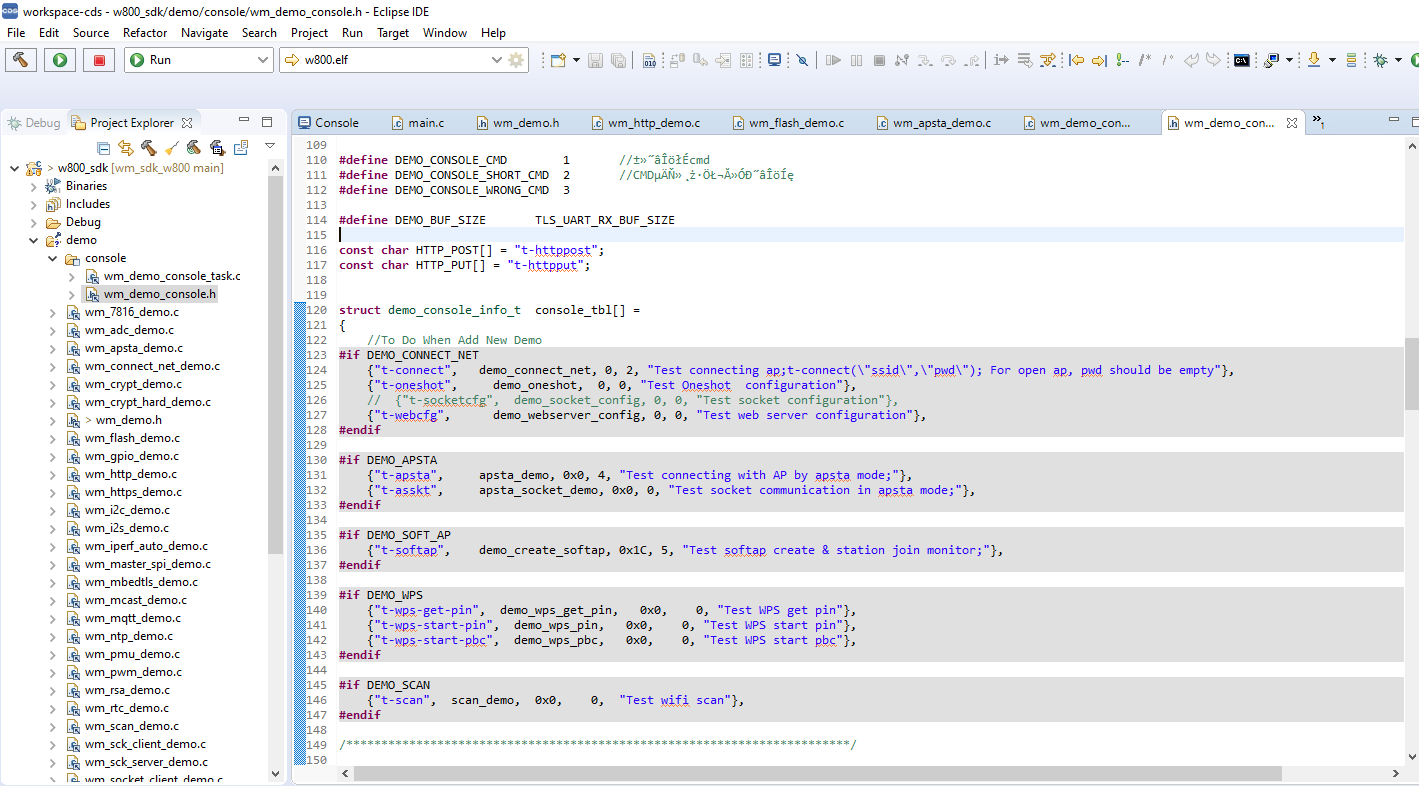Click the red Stop button in launch bar

(x=98, y=60)
